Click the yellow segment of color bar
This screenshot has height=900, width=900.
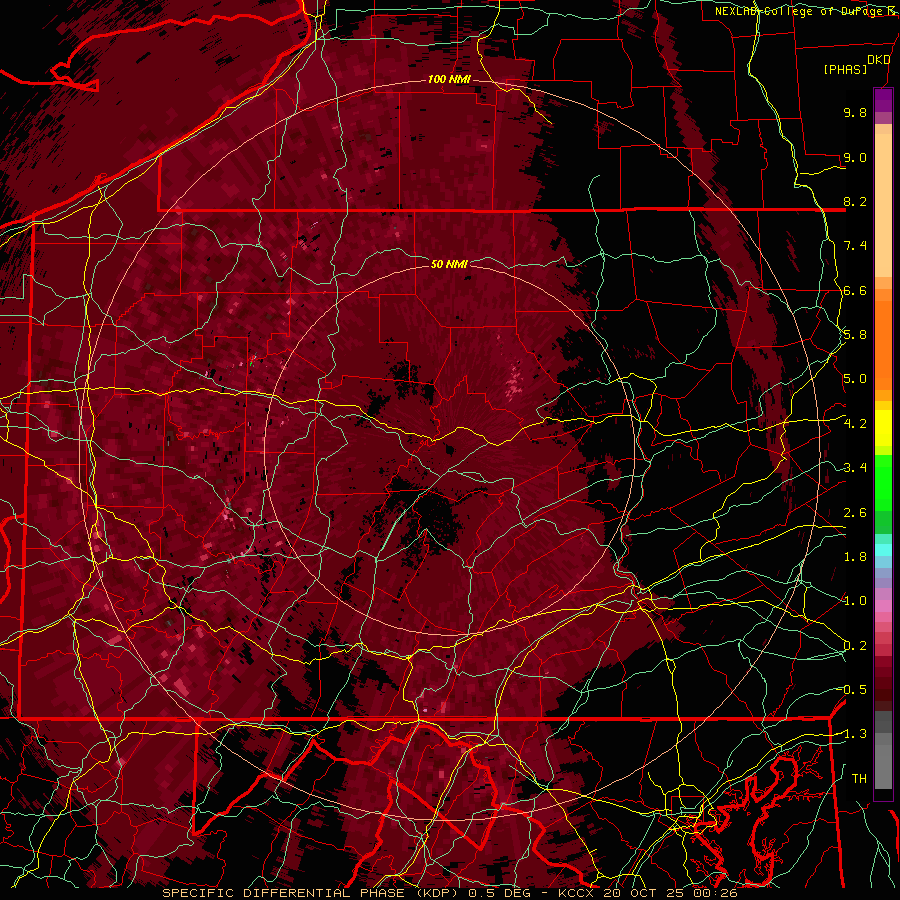pyautogui.click(x=883, y=428)
